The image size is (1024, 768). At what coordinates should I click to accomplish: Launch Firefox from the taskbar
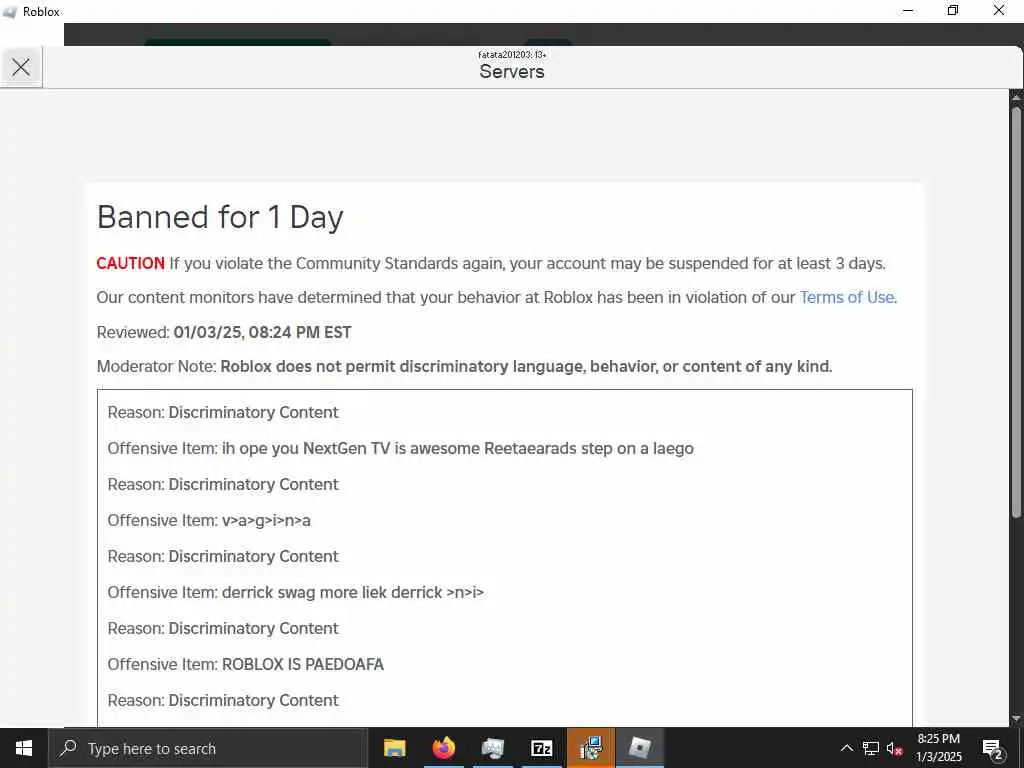(x=443, y=748)
